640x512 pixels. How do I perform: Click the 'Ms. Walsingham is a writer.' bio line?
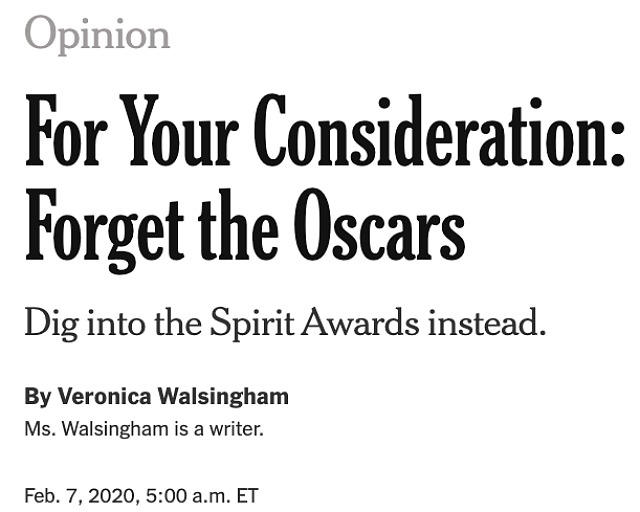coord(144,429)
